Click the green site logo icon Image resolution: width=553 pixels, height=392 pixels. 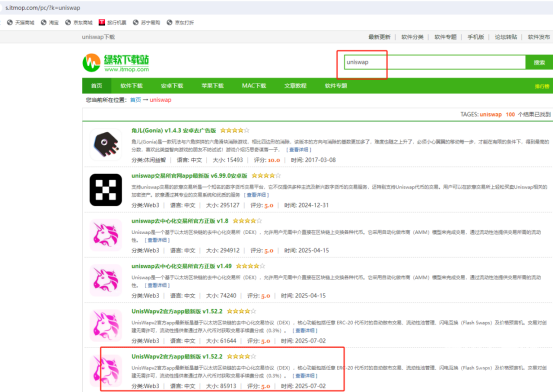coord(91,62)
